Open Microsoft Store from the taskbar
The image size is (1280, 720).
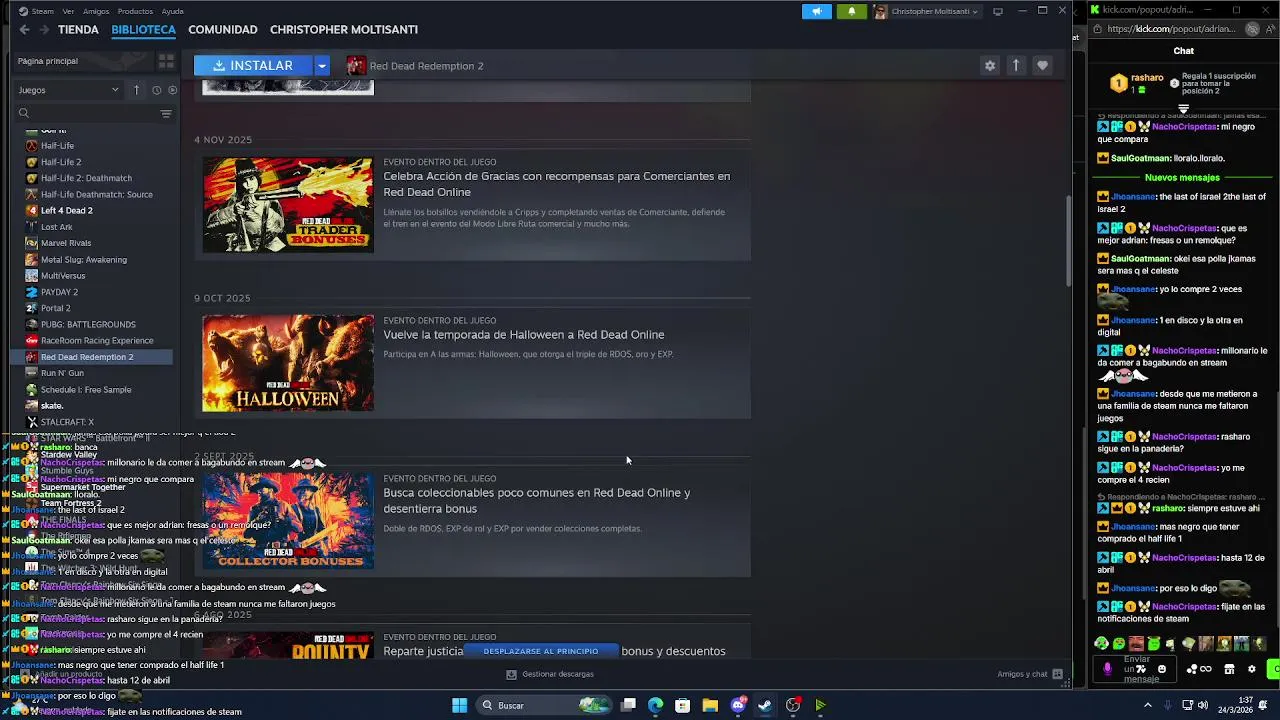click(x=682, y=705)
